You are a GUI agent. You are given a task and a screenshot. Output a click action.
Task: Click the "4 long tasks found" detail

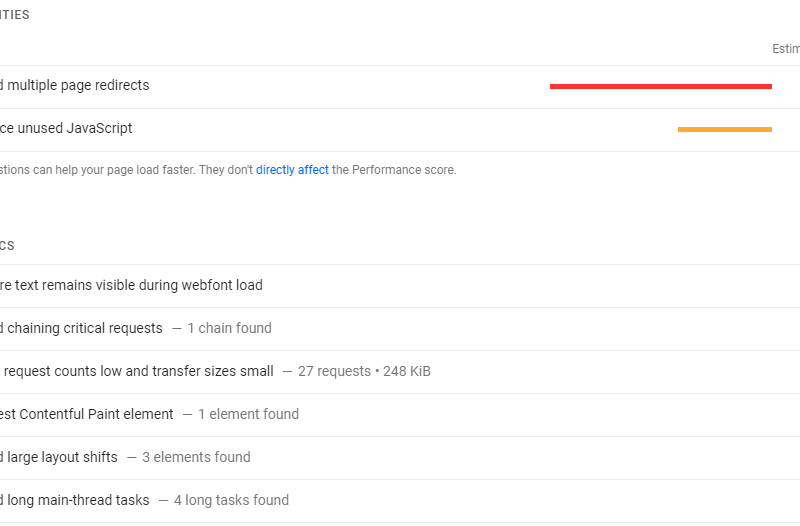click(x=231, y=500)
